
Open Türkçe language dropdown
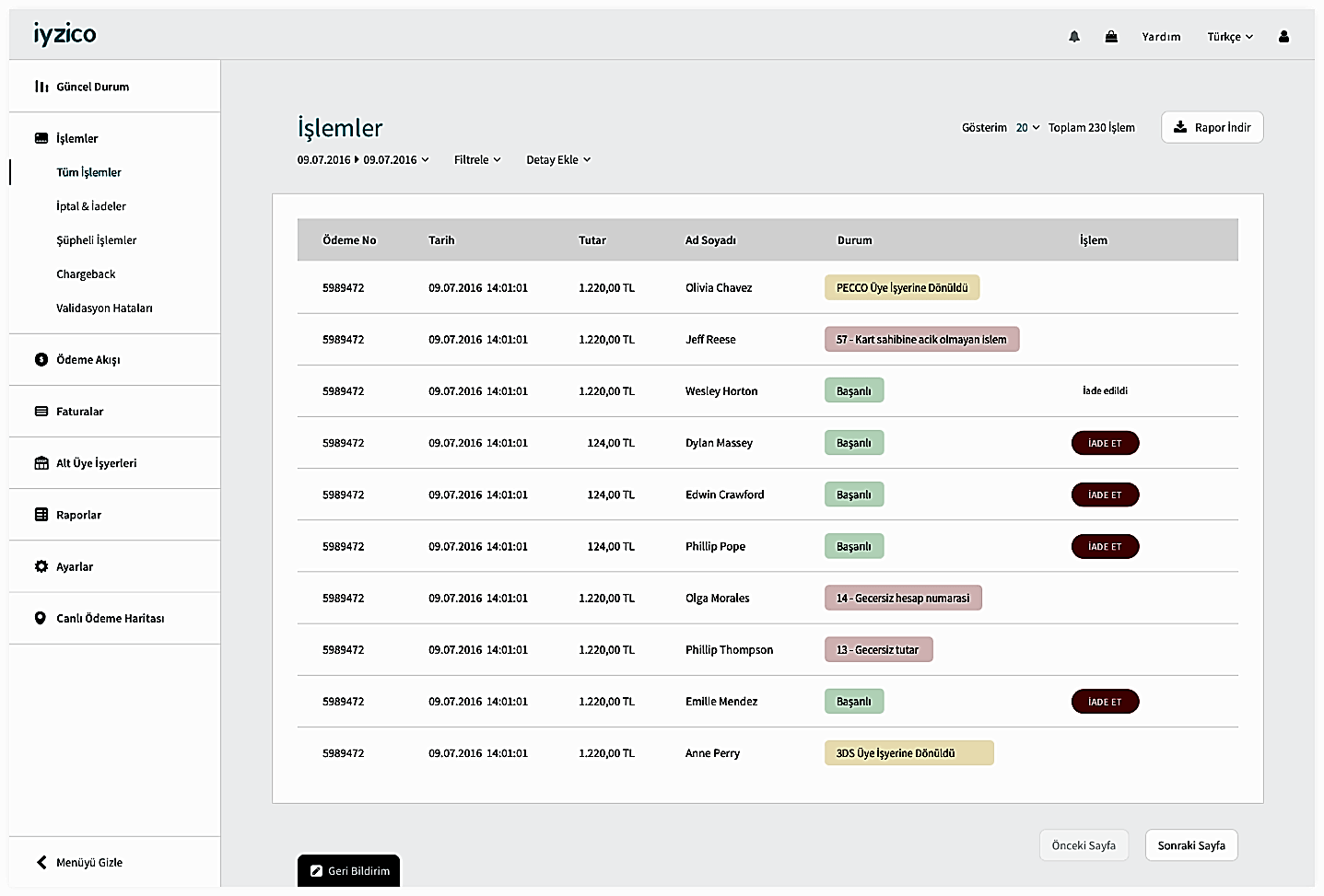[x=1230, y=37]
